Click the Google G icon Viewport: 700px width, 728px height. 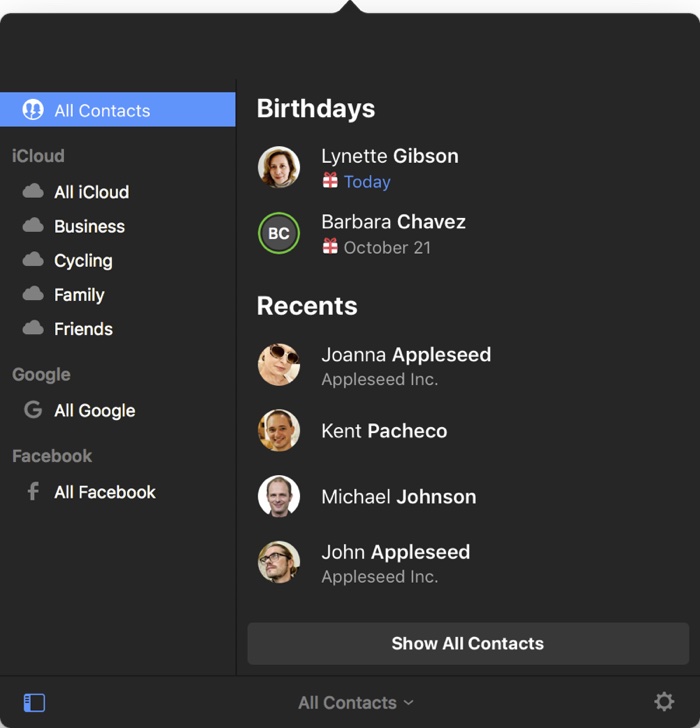click(x=33, y=410)
